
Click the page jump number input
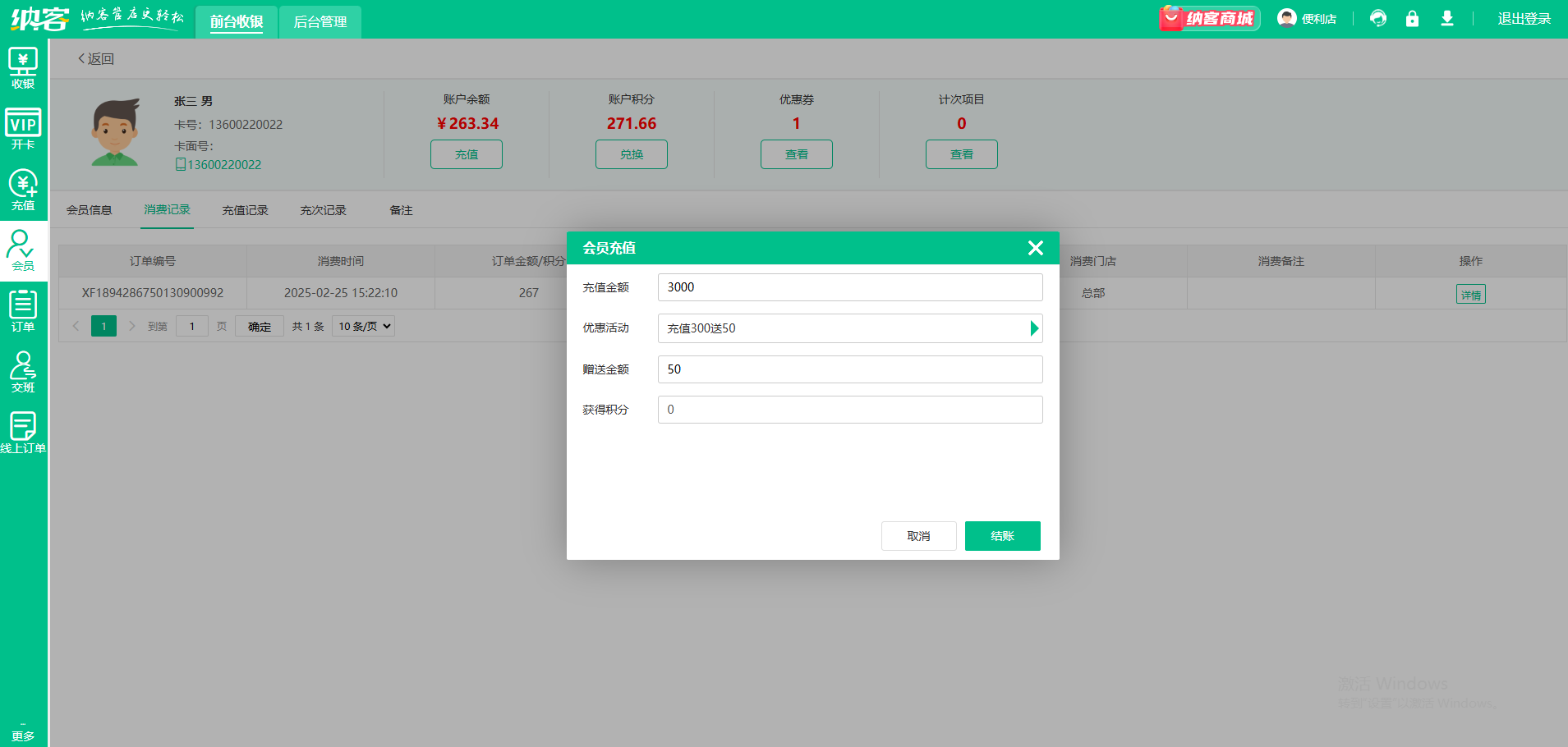click(x=192, y=326)
